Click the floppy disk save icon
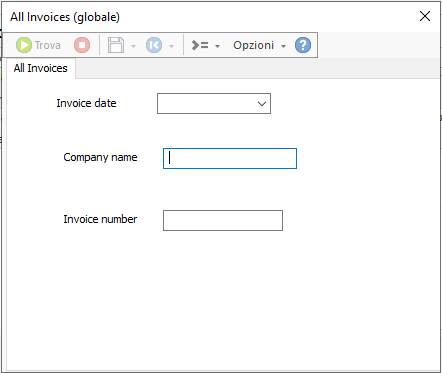Viewport: 442px width, 373px height. pos(116,45)
